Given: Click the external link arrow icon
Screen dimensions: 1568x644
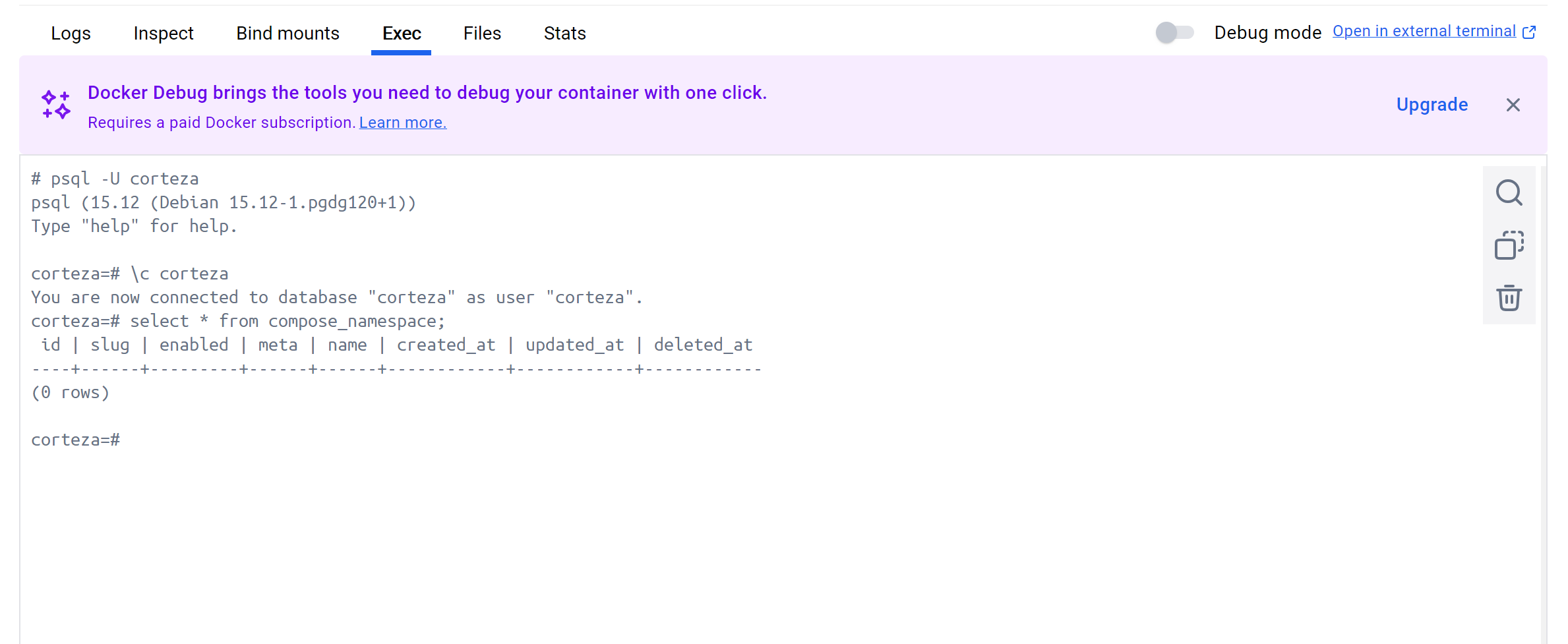Looking at the screenshot, I should tap(1530, 32).
